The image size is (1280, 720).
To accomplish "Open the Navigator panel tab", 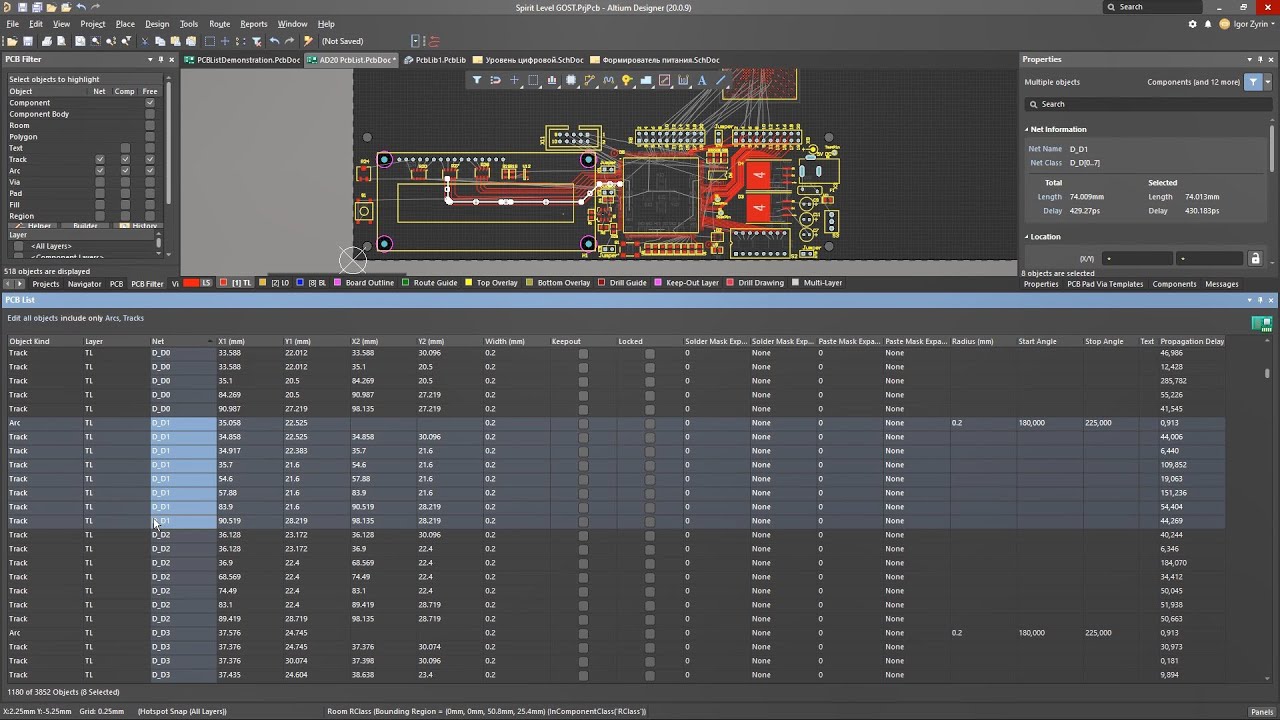I will click(x=84, y=284).
